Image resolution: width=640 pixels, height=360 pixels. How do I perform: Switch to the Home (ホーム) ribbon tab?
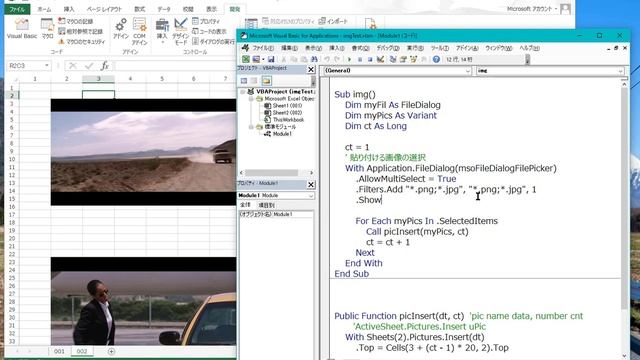tap(44, 9)
